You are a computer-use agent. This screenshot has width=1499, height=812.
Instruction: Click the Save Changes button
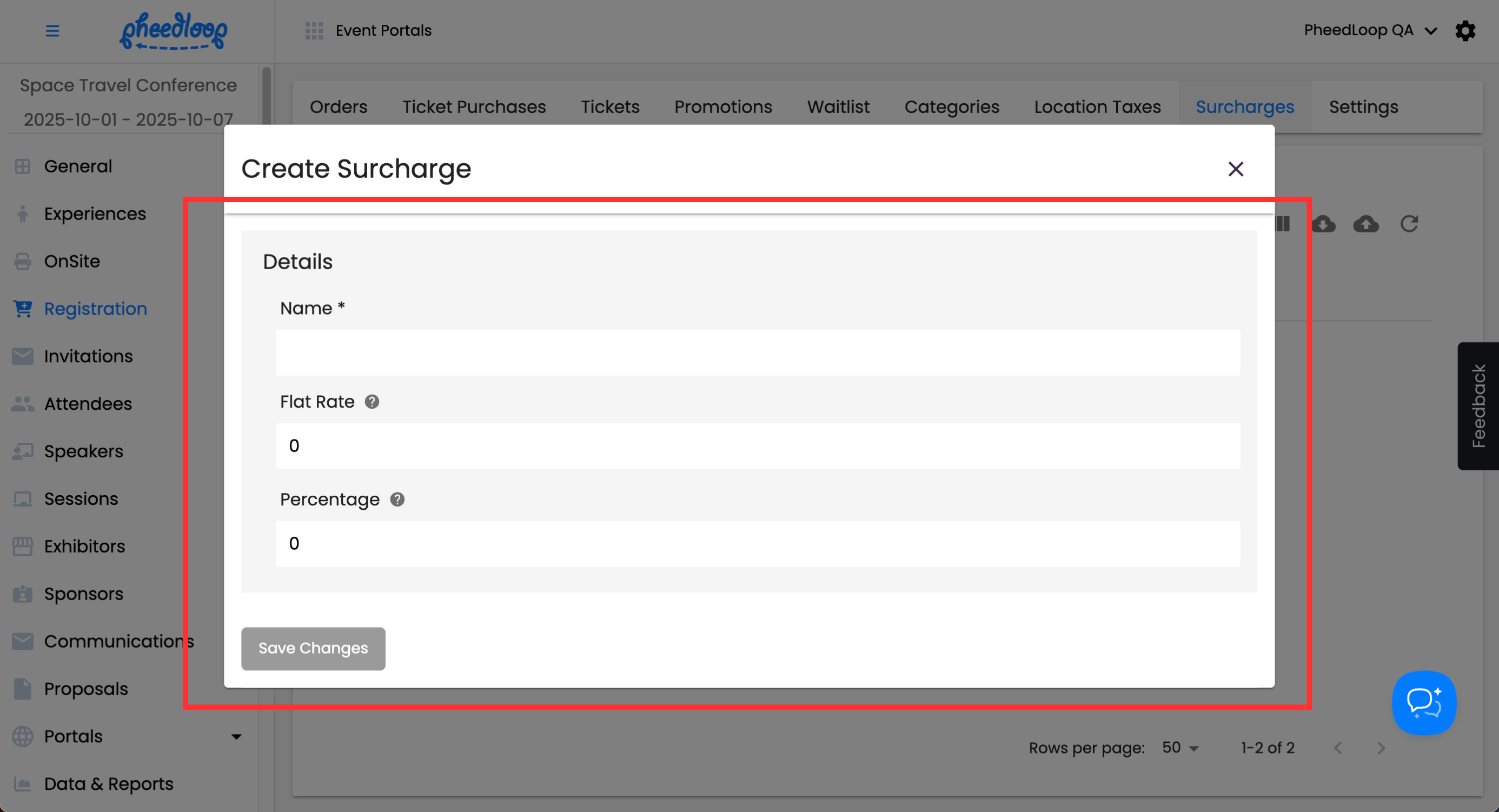click(x=313, y=649)
